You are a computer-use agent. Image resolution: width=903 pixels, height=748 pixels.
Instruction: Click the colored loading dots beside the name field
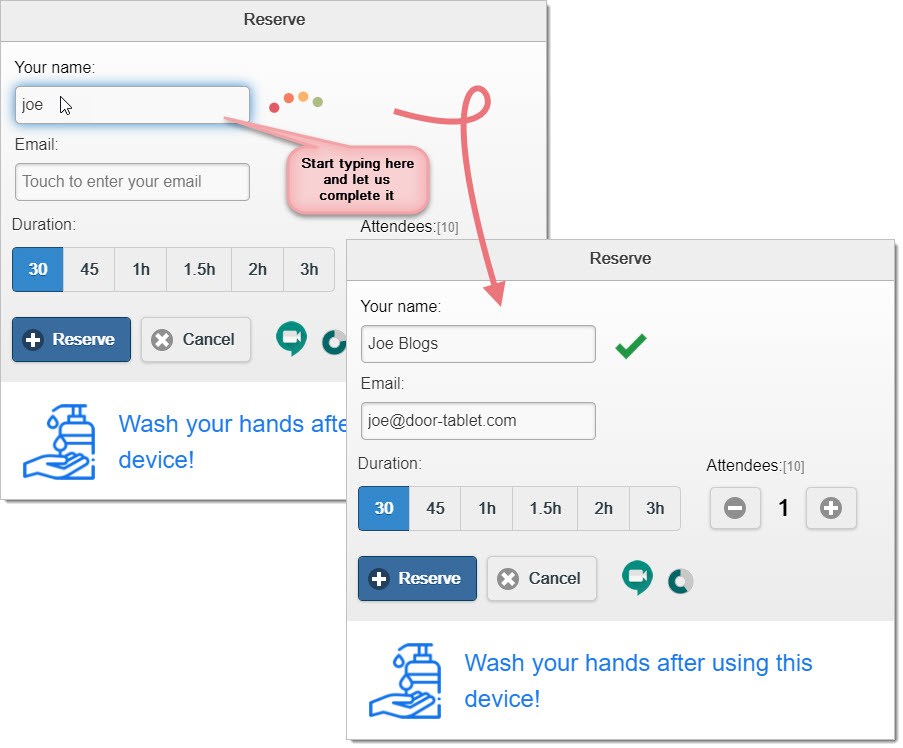pos(296,101)
